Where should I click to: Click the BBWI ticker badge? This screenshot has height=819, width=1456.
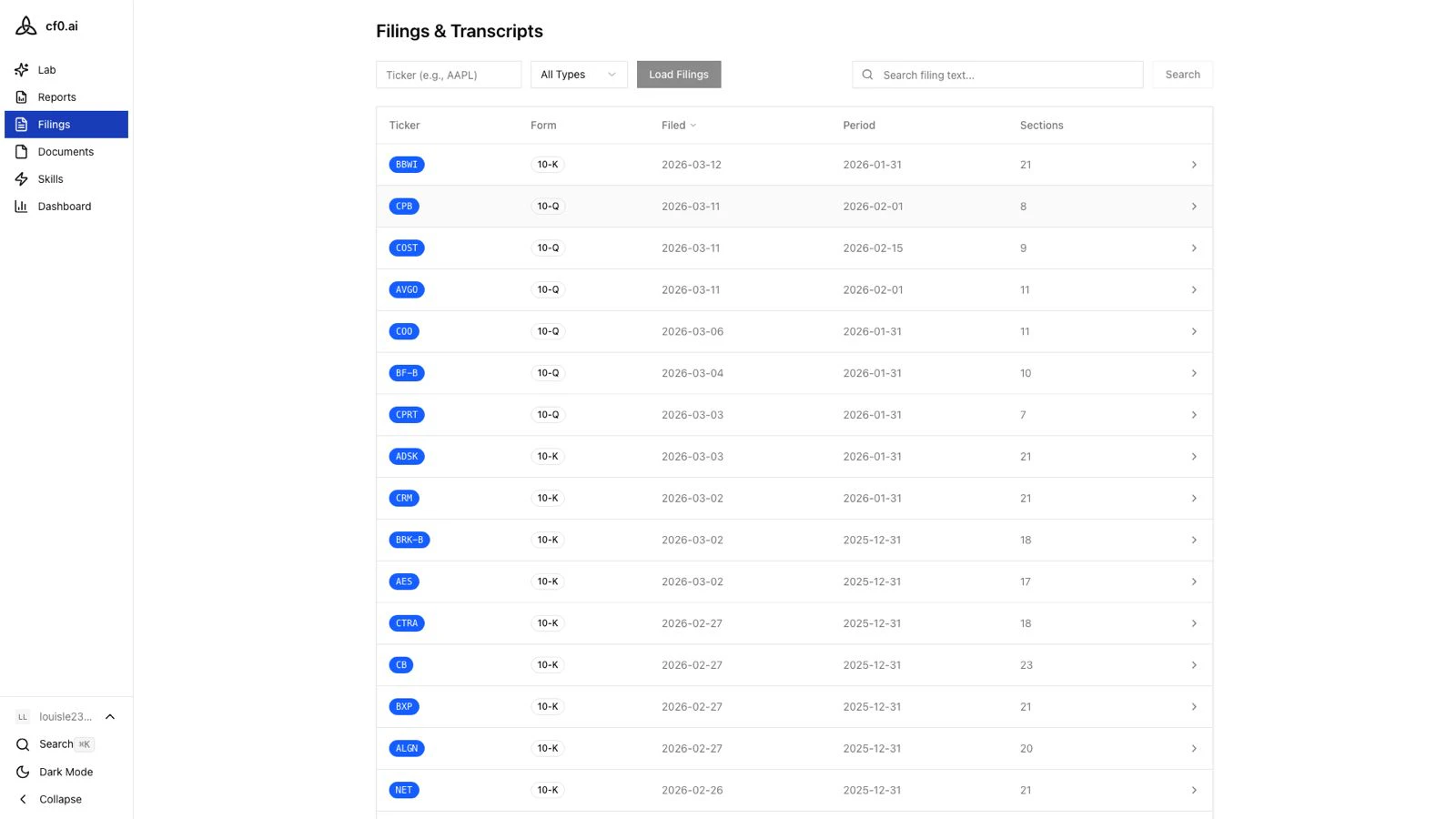pyautogui.click(x=407, y=165)
